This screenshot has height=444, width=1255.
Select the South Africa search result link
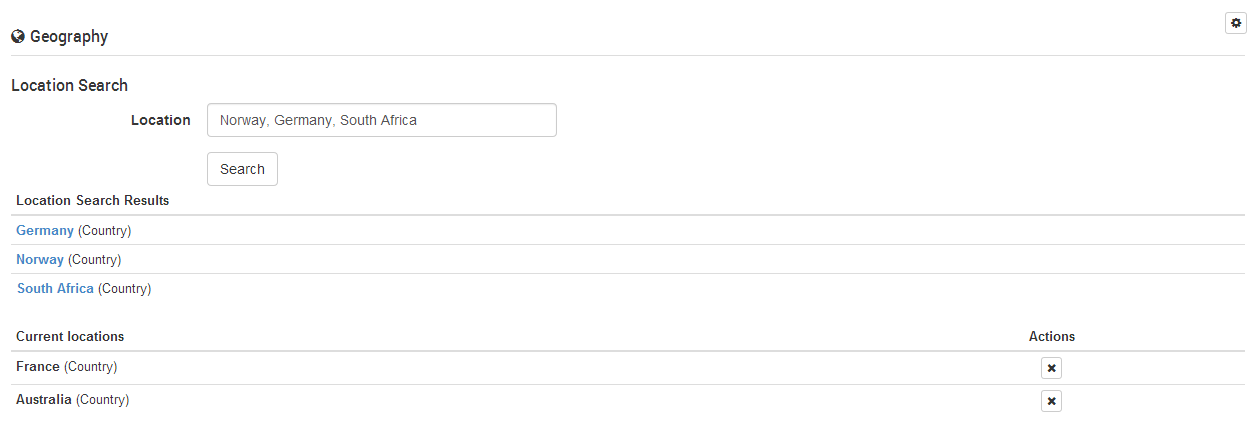tap(55, 288)
